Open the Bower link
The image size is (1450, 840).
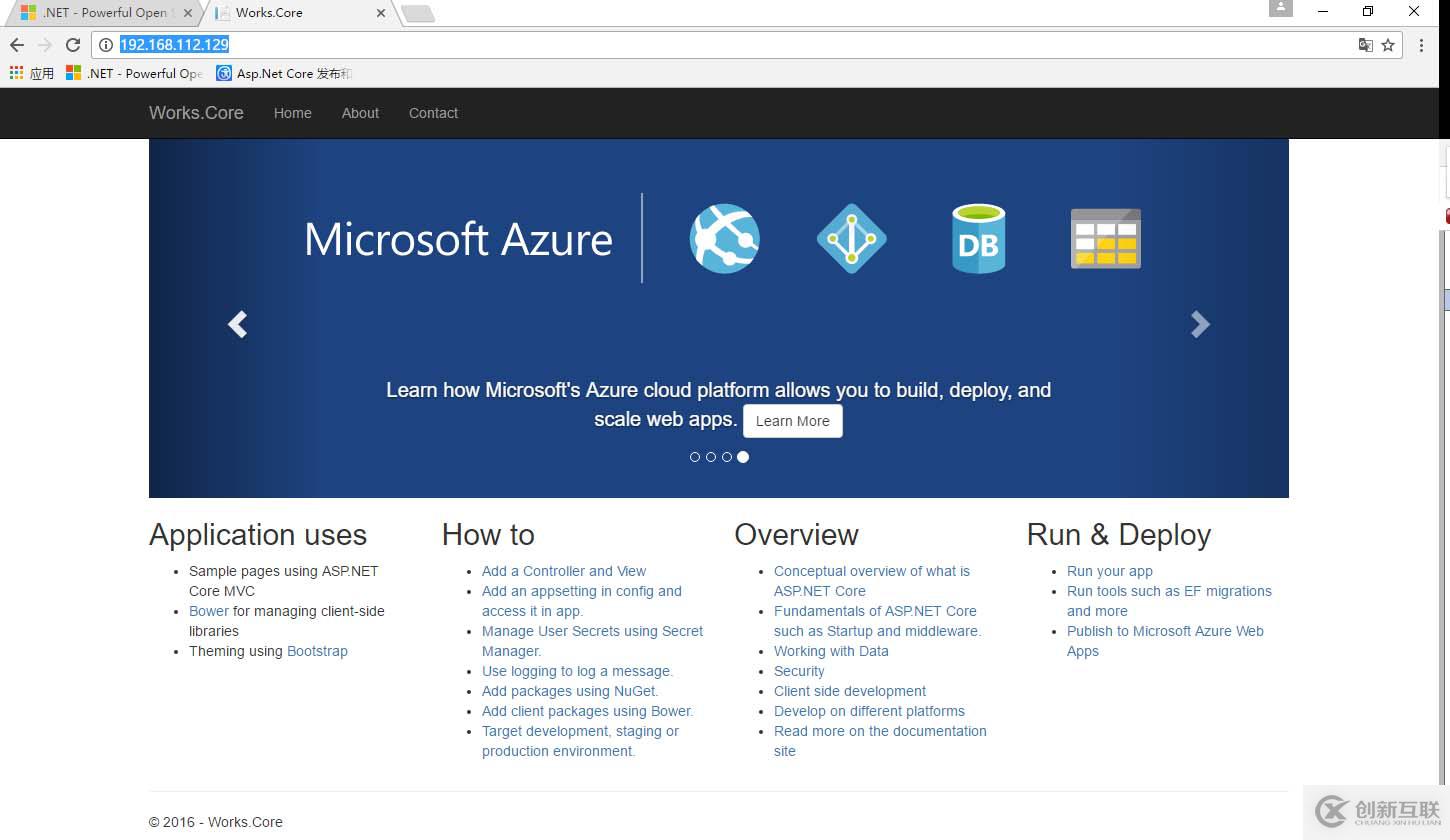pos(209,611)
